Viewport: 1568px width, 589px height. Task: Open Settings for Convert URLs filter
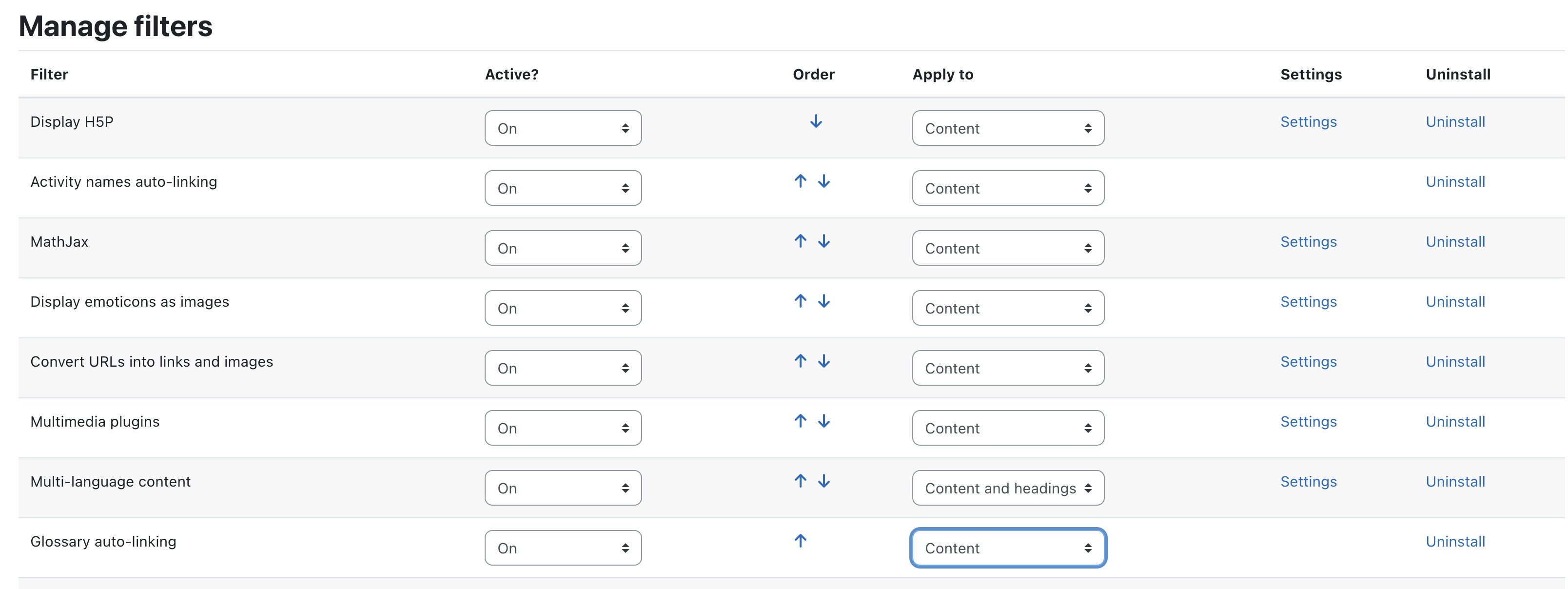click(1308, 361)
